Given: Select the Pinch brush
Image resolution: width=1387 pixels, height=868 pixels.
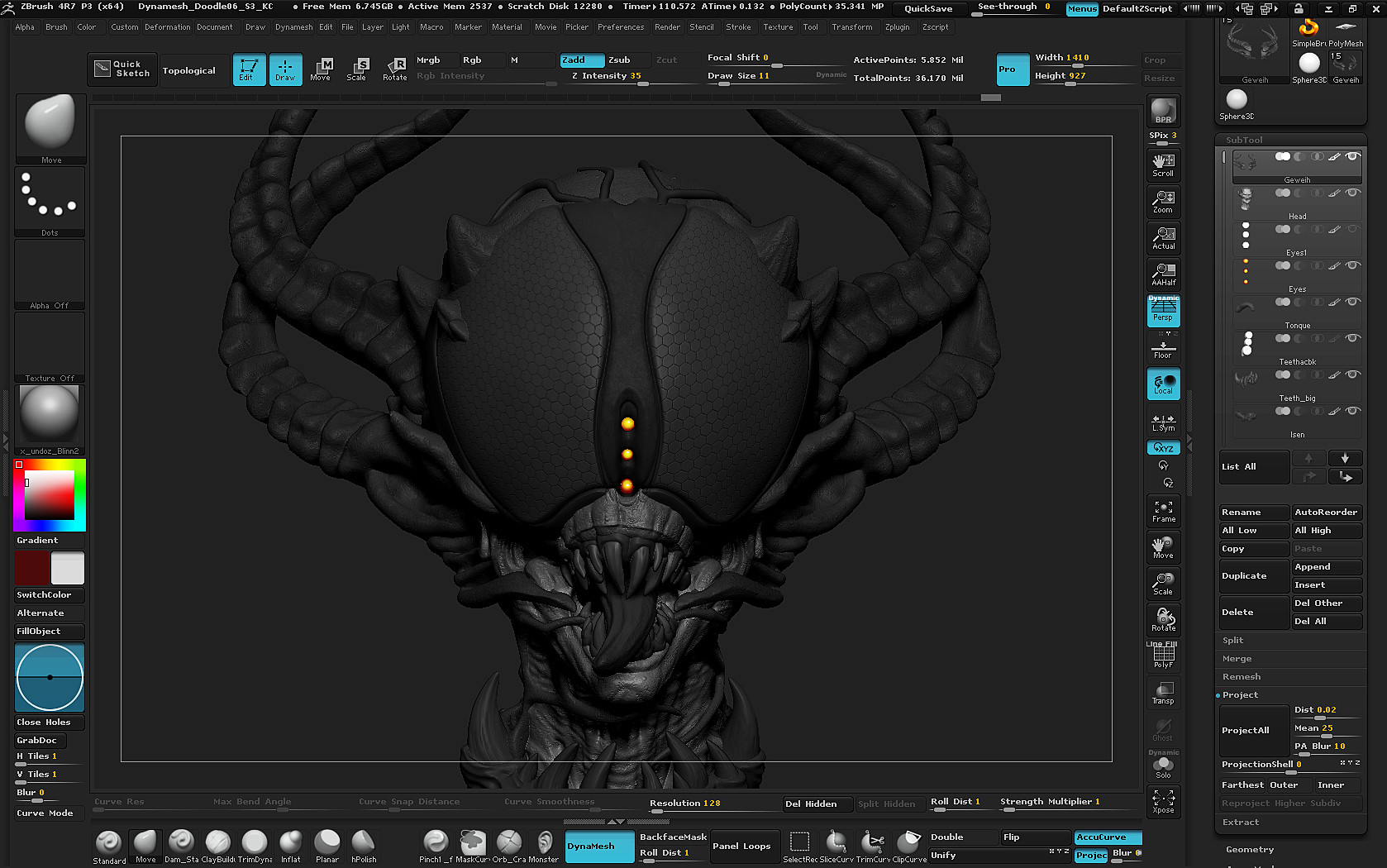Looking at the screenshot, I should 436,847.
